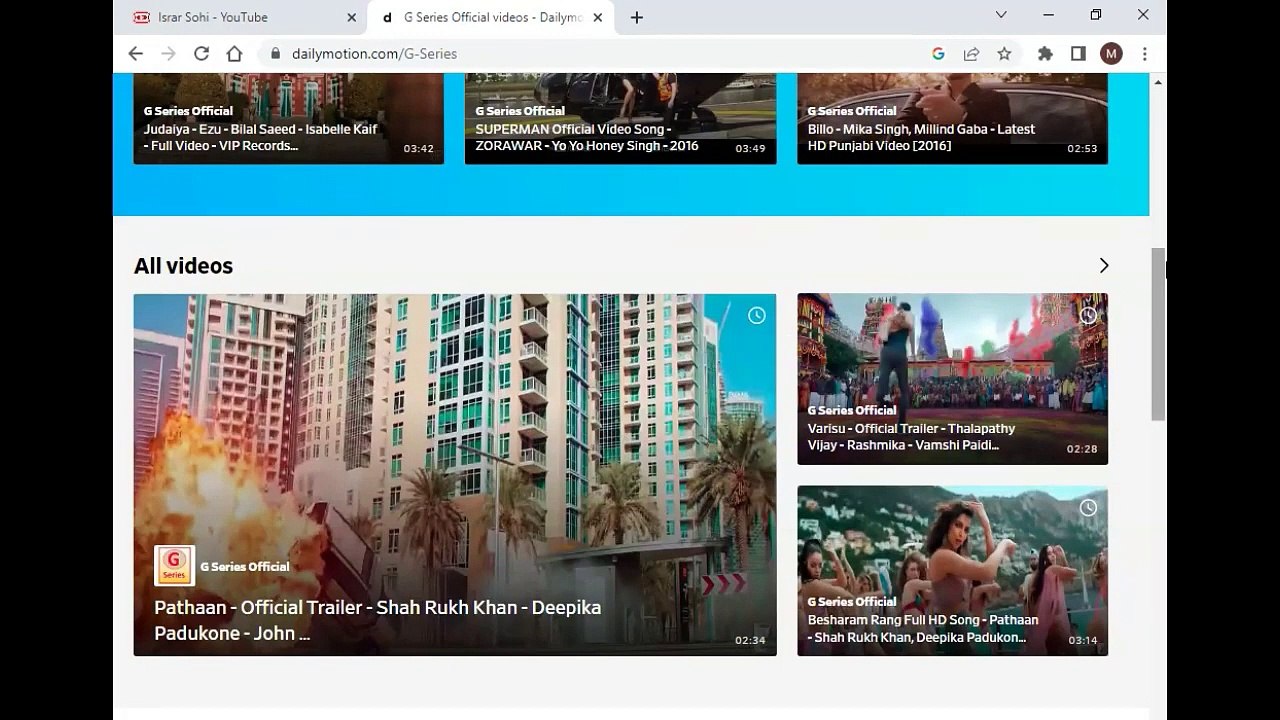
Task: Bookmark this page with the star icon
Action: pyautogui.click(x=1004, y=54)
